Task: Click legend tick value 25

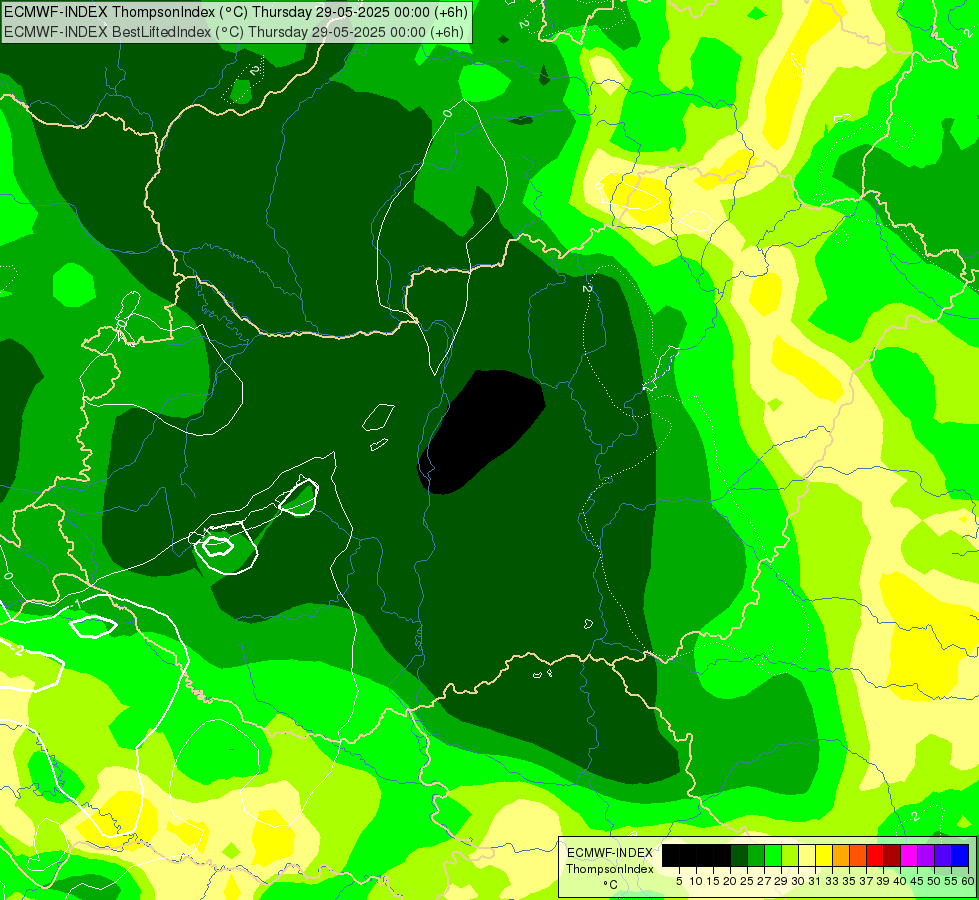Action: click(747, 881)
